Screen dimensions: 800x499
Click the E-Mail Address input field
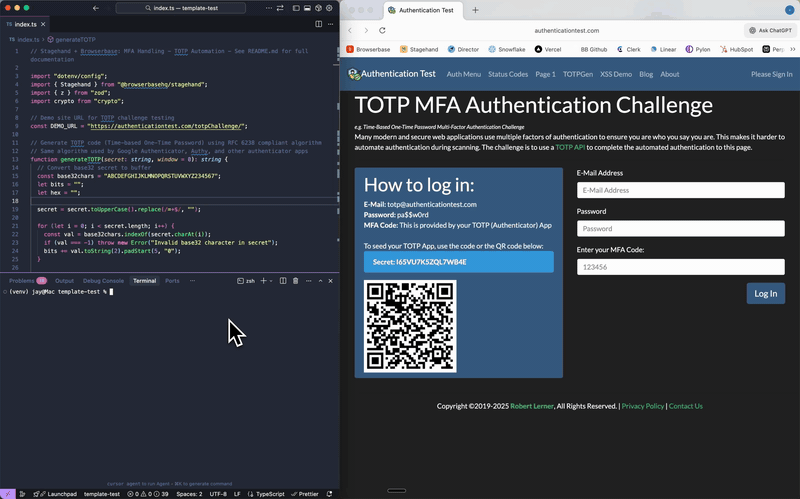pos(680,190)
